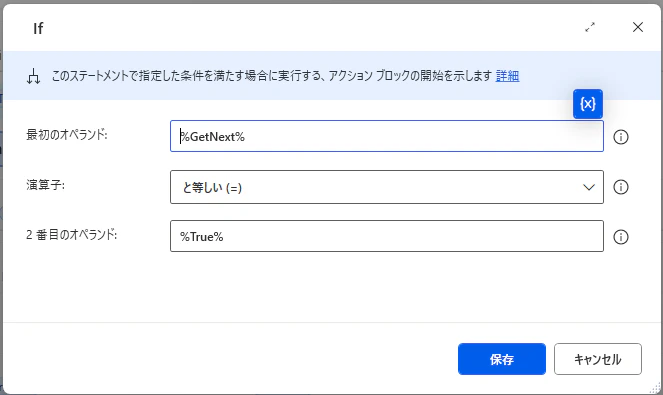Screen dimensions: 663x395
Task: Click the 保存 button
Action: tap(501, 359)
